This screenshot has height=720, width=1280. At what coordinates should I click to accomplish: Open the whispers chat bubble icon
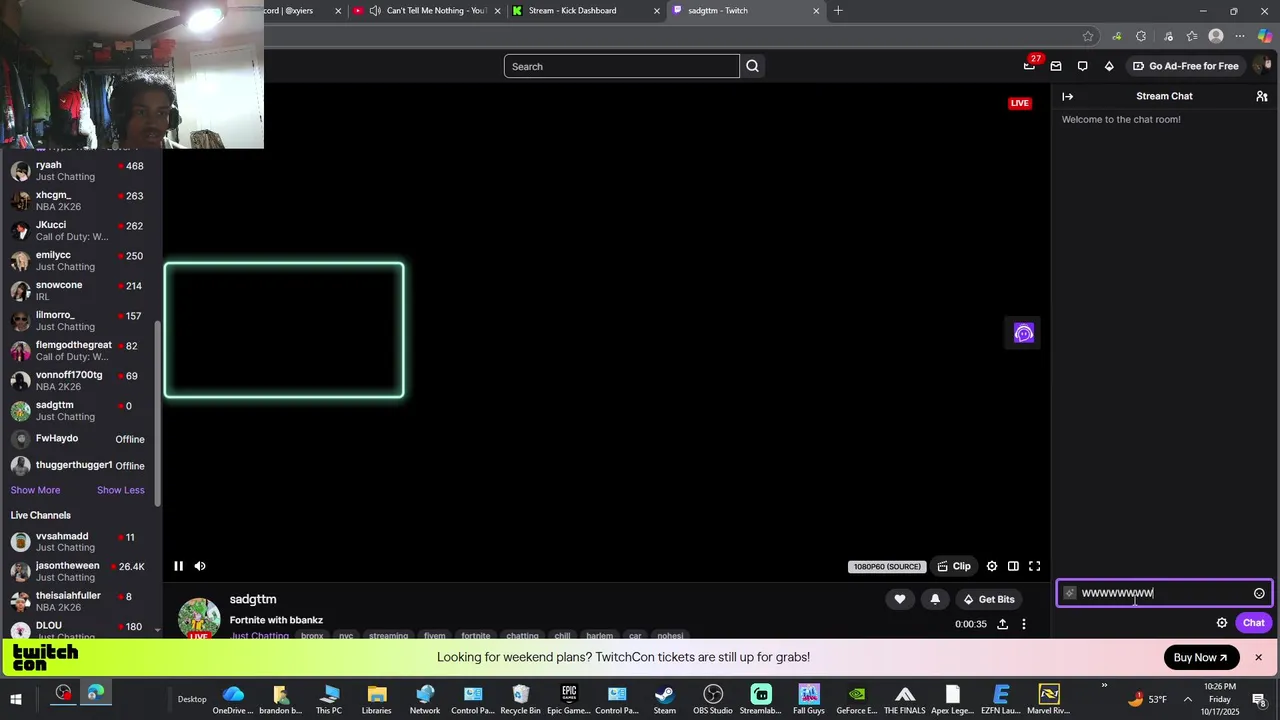point(1082,66)
